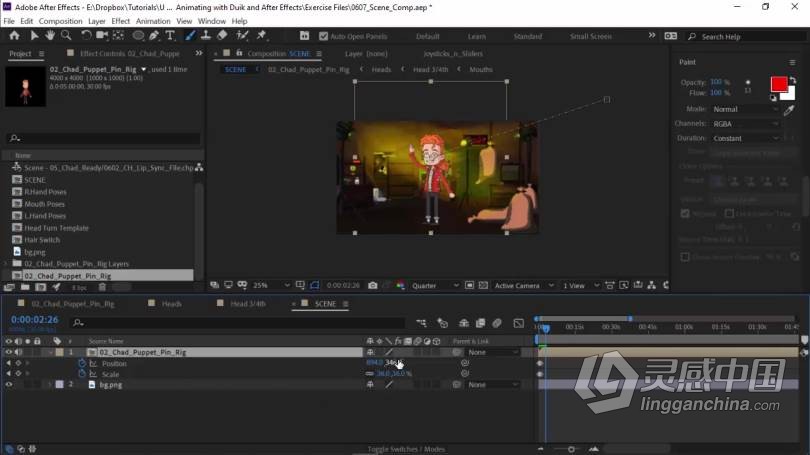
Task: Click the eyedropper icon in Paint panel
Action: tap(788, 110)
